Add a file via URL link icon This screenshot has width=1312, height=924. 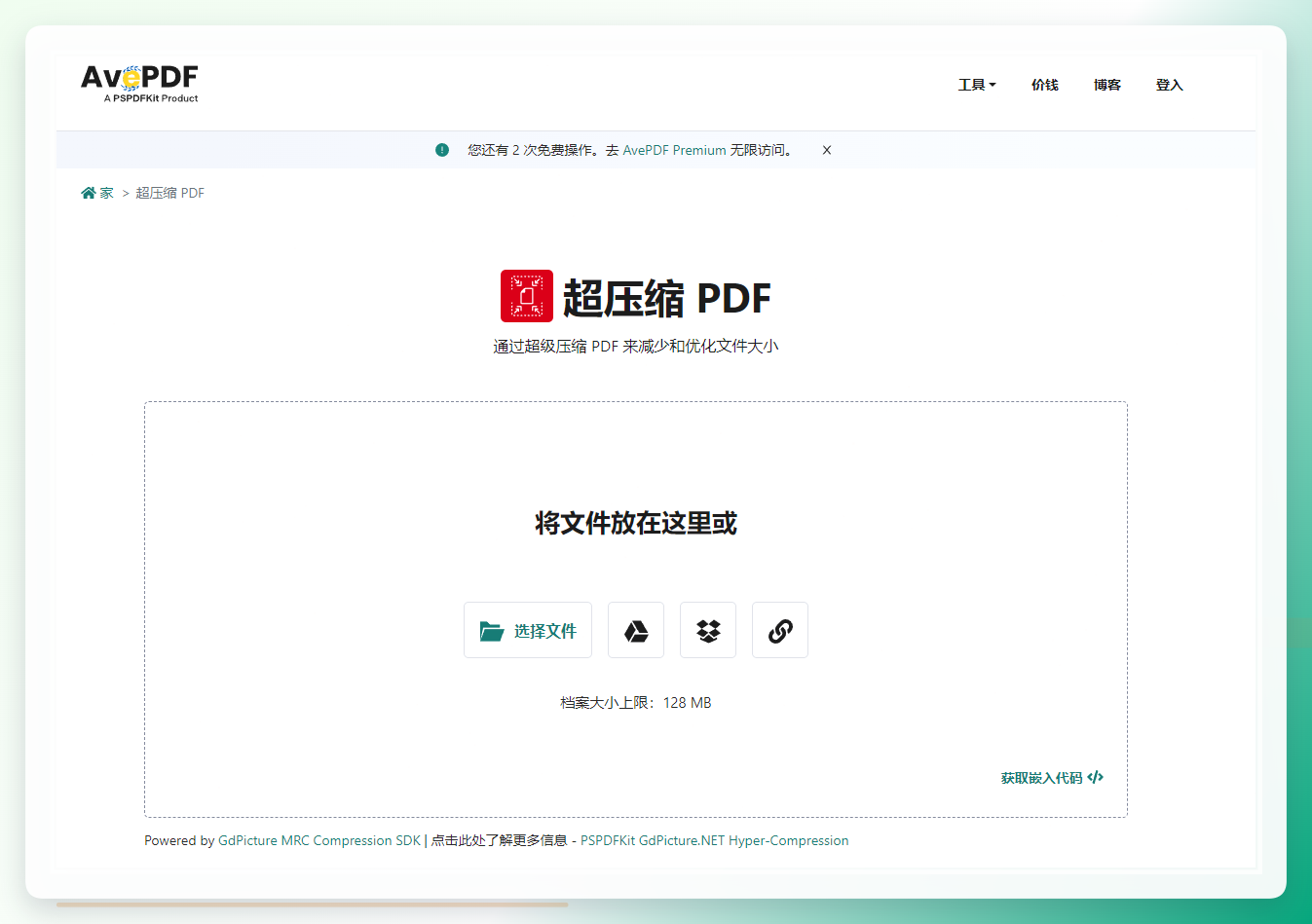point(780,630)
